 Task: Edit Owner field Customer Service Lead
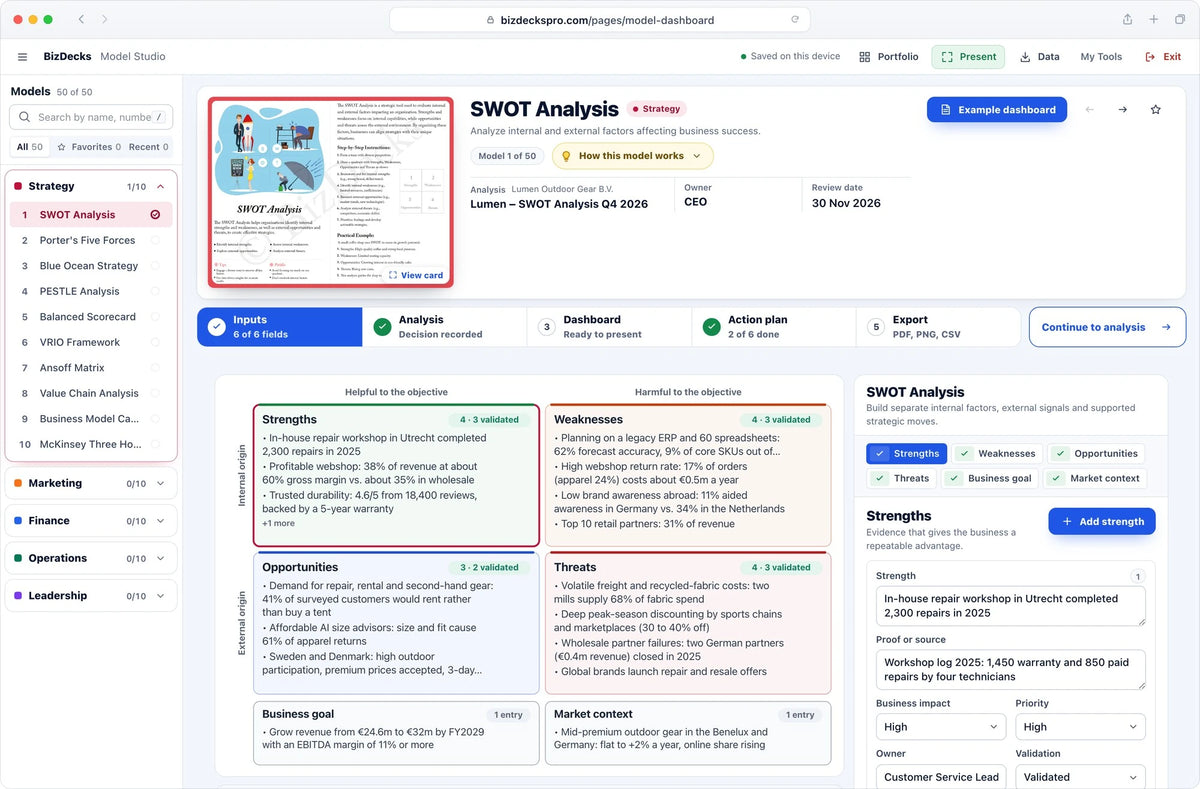point(941,777)
